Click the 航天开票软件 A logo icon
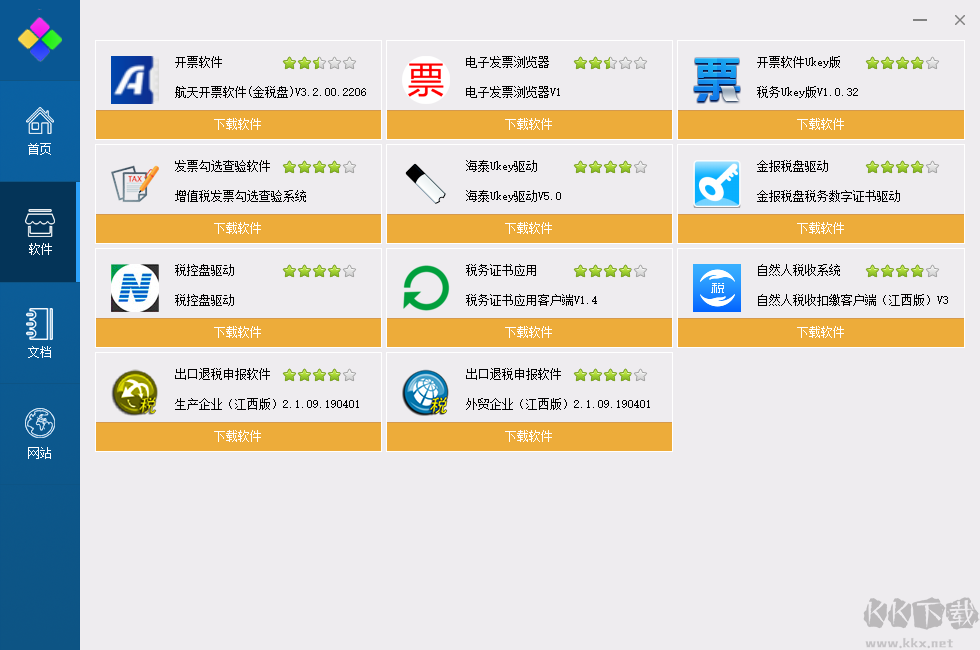 tap(133, 78)
